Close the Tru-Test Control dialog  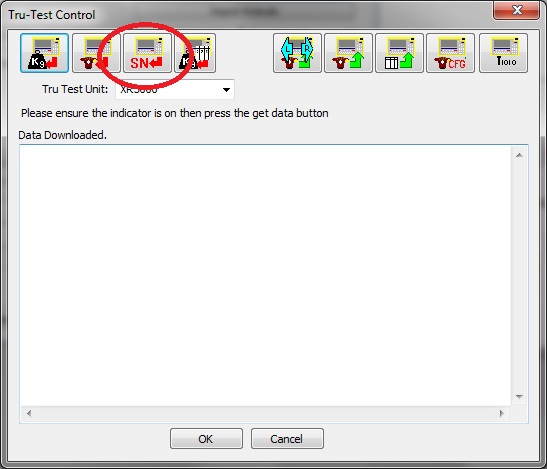517,10
